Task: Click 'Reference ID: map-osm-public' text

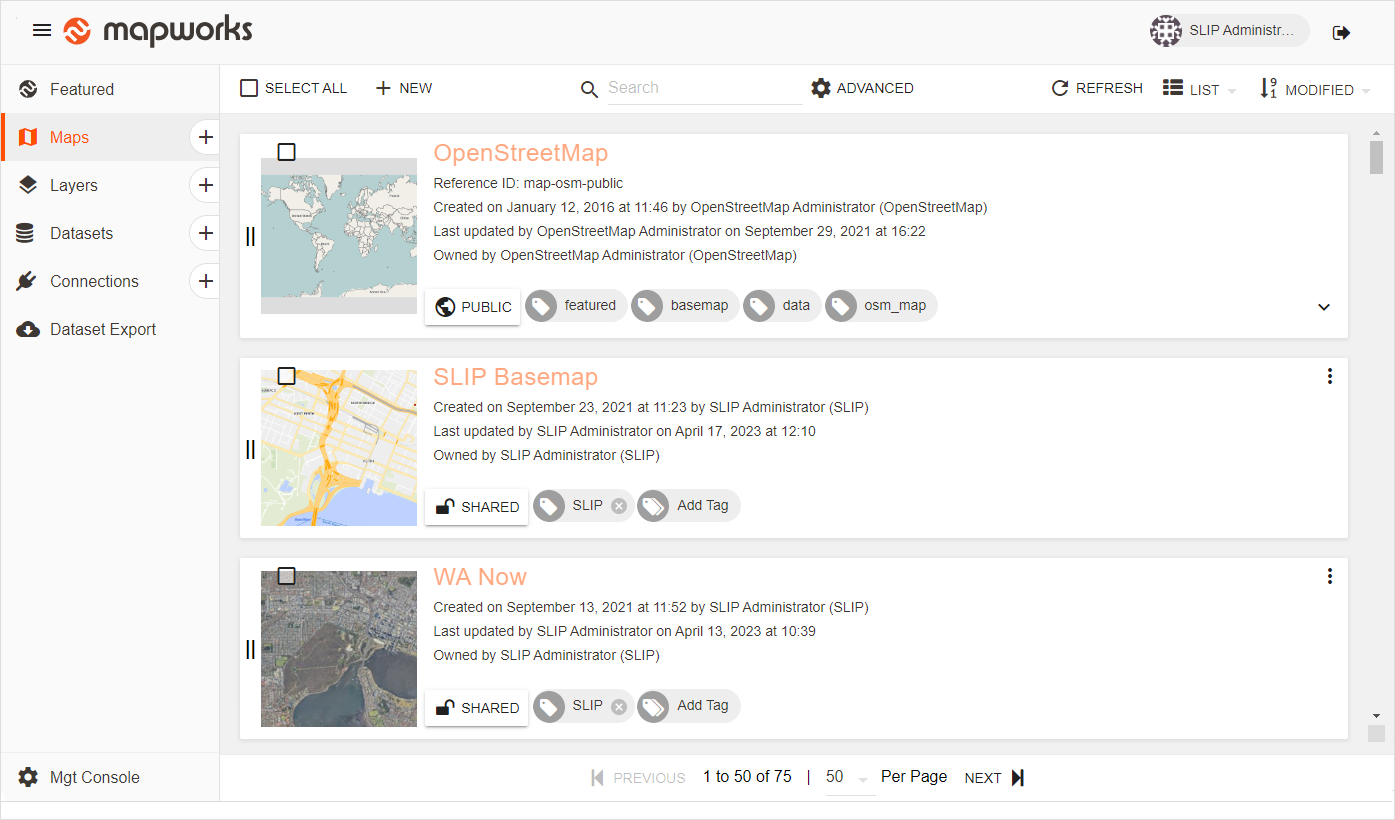Action: [x=528, y=183]
